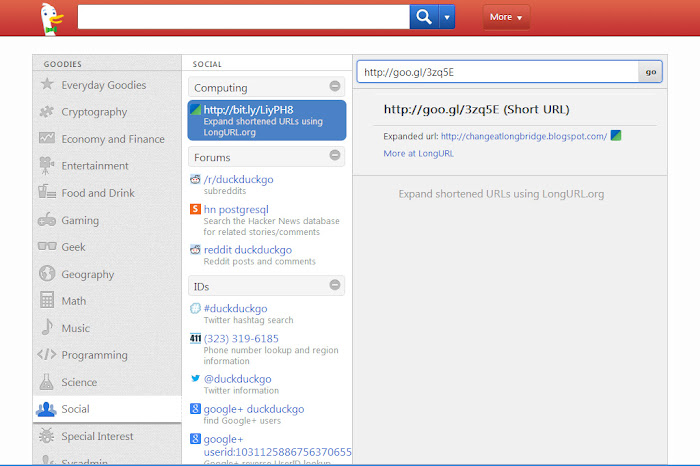The height and width of the screenshot is (466, 700).
Task: Select the Everyday Goodies star icon
Action: tap(47, 84)
